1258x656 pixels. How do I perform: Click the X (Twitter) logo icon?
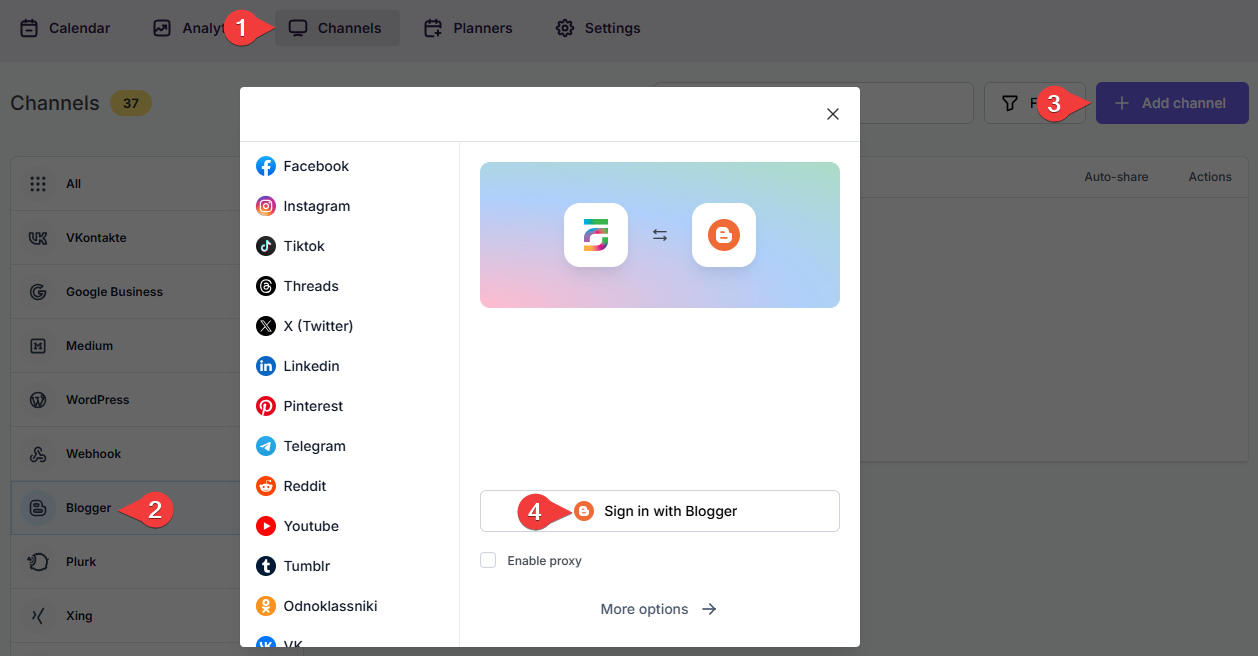pyautogui.click(x=266, y=326)
